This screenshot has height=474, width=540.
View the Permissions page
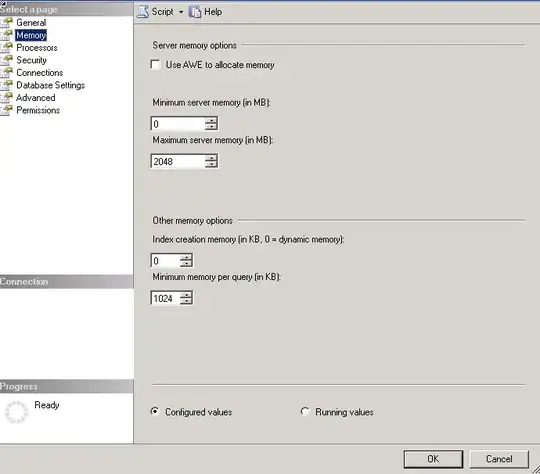coord(38,110)
